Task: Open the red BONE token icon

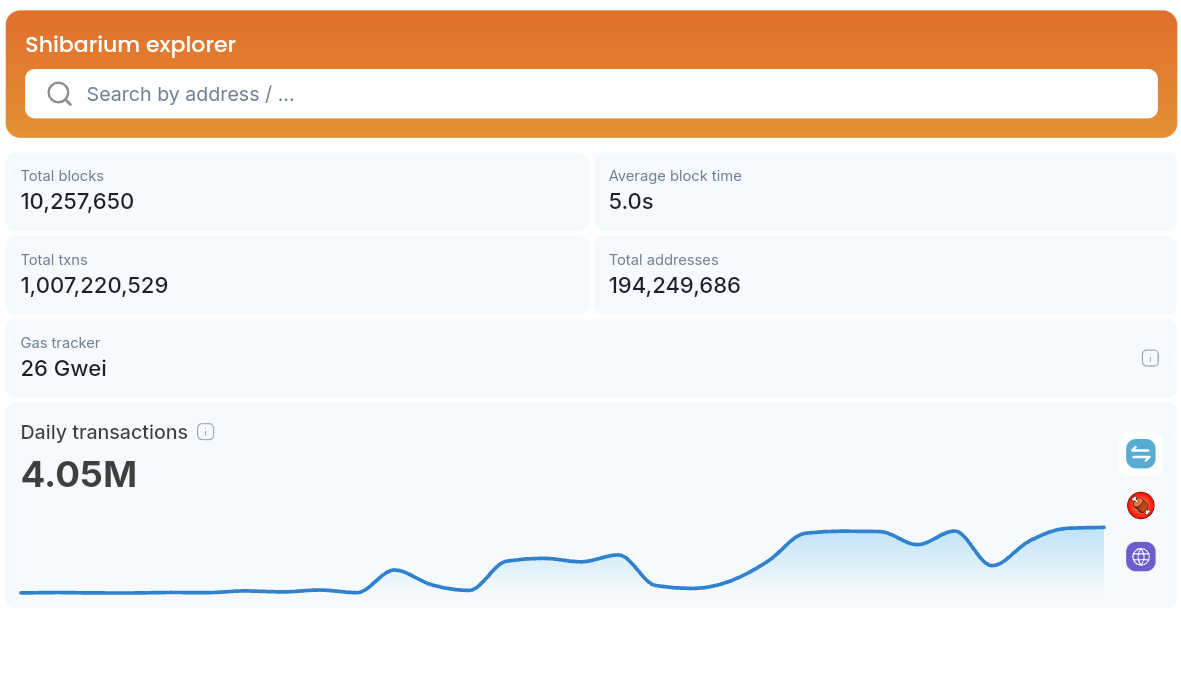Action: (x=1140, y=505)
